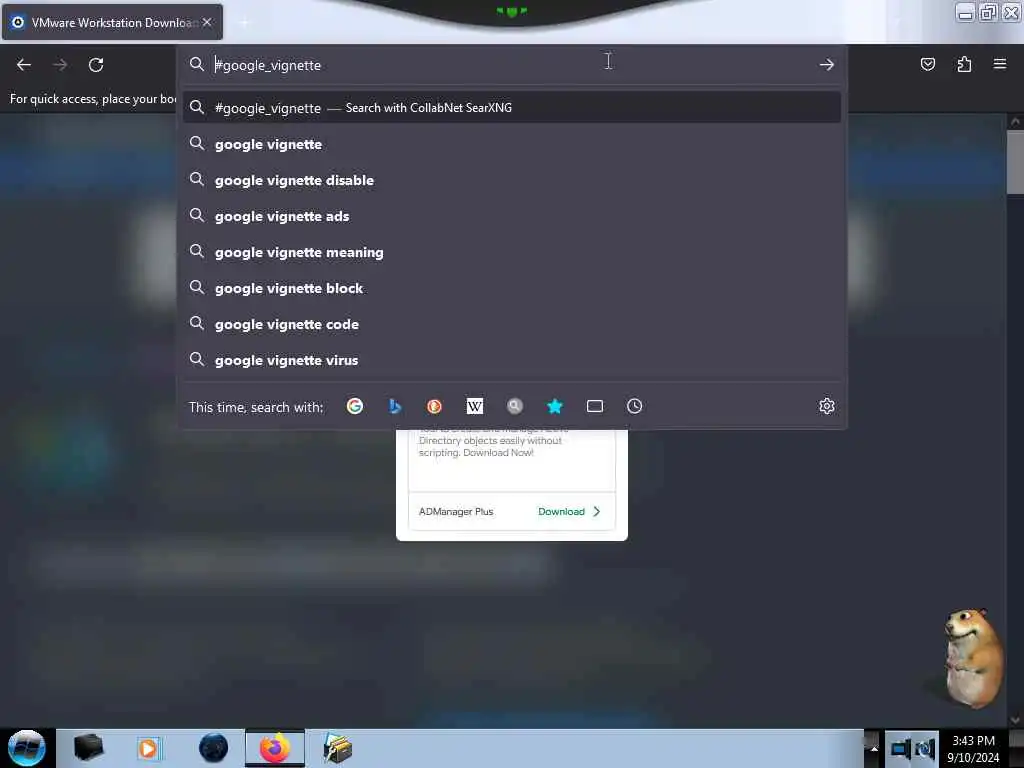Select the VMware Workstation Download tab
Image resolution: width=1024 pixels, height=768 pixels.
(112, 22)
